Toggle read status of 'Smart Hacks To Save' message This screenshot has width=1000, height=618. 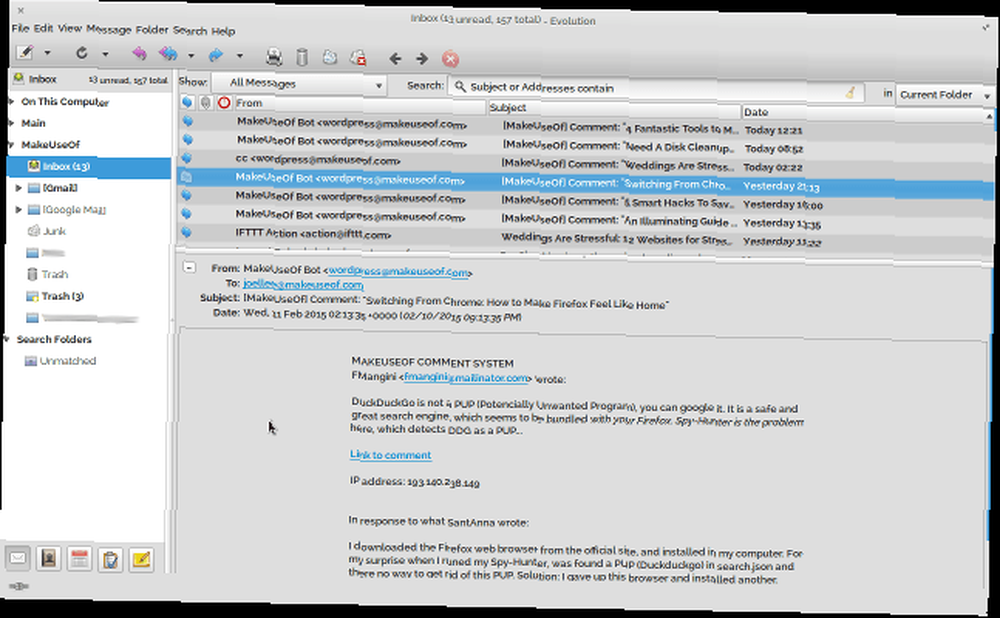point(187,195)
